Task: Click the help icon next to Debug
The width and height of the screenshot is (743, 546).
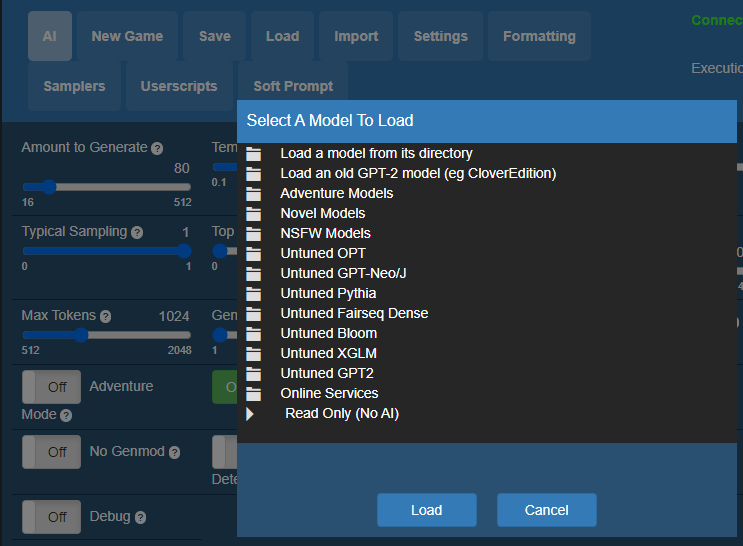Action: pyautogui.click(x=140, y=517)
